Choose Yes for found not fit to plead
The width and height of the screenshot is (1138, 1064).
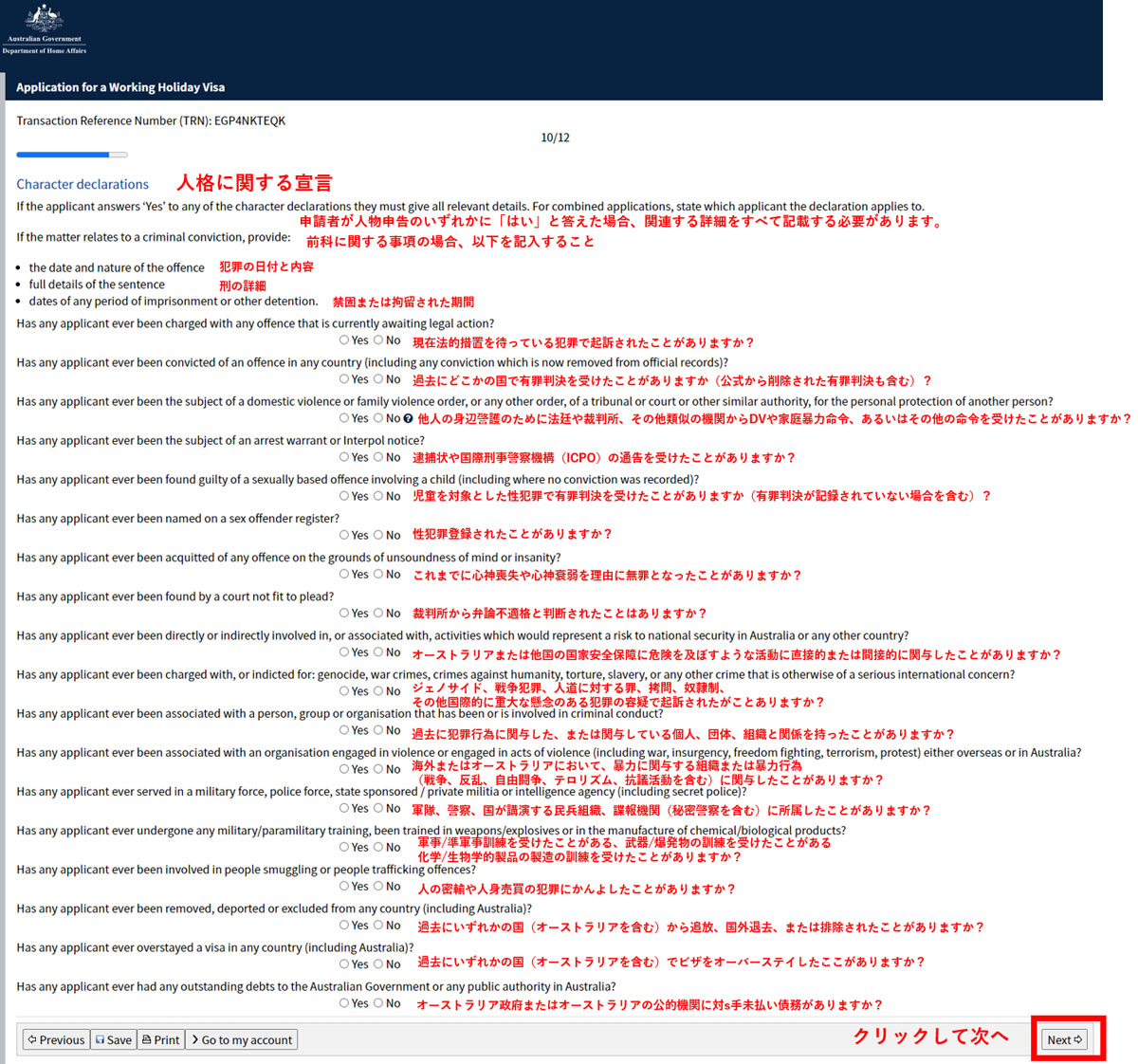point(344,614)
